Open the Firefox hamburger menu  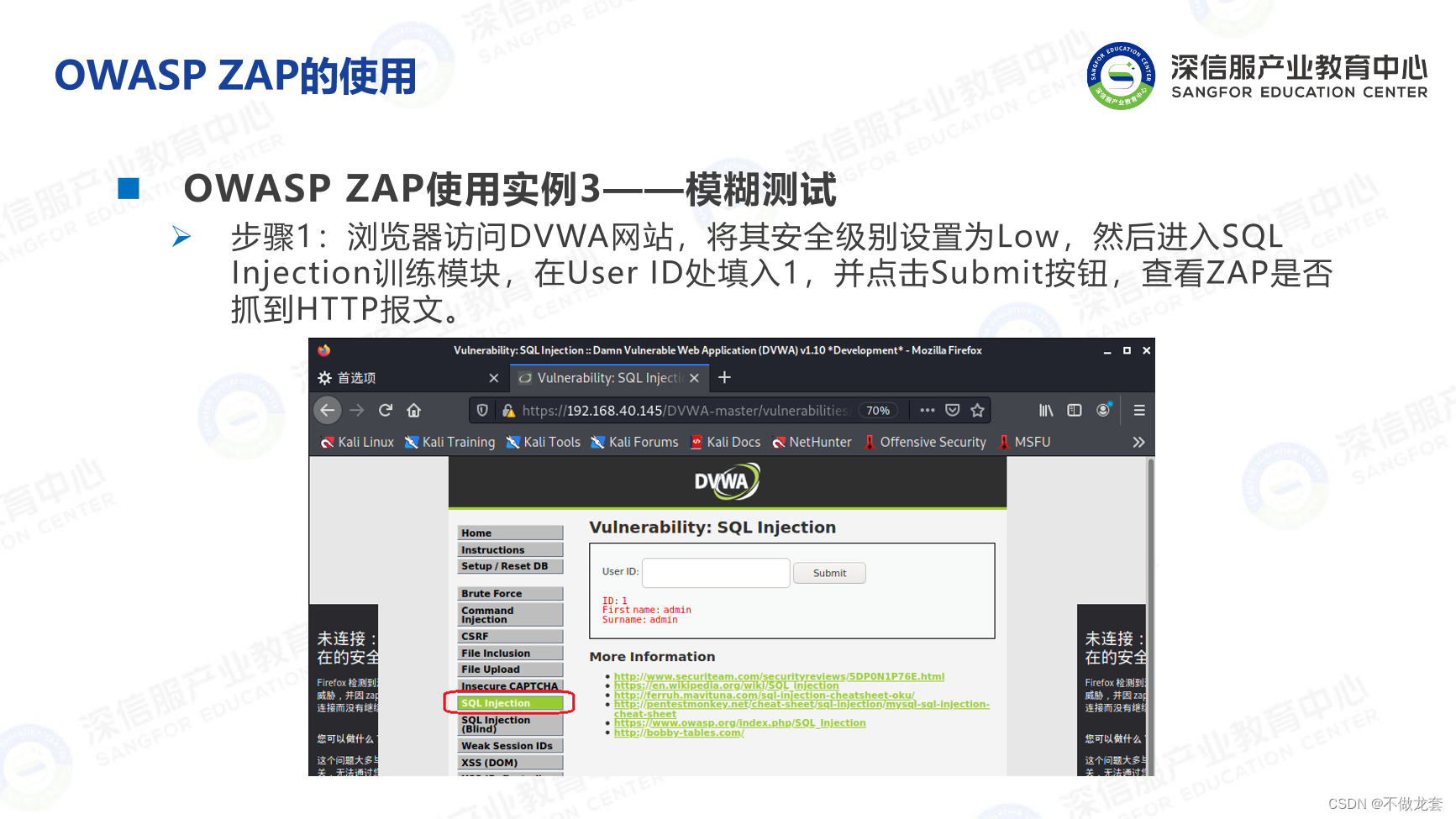click(x=1139, y=410)
